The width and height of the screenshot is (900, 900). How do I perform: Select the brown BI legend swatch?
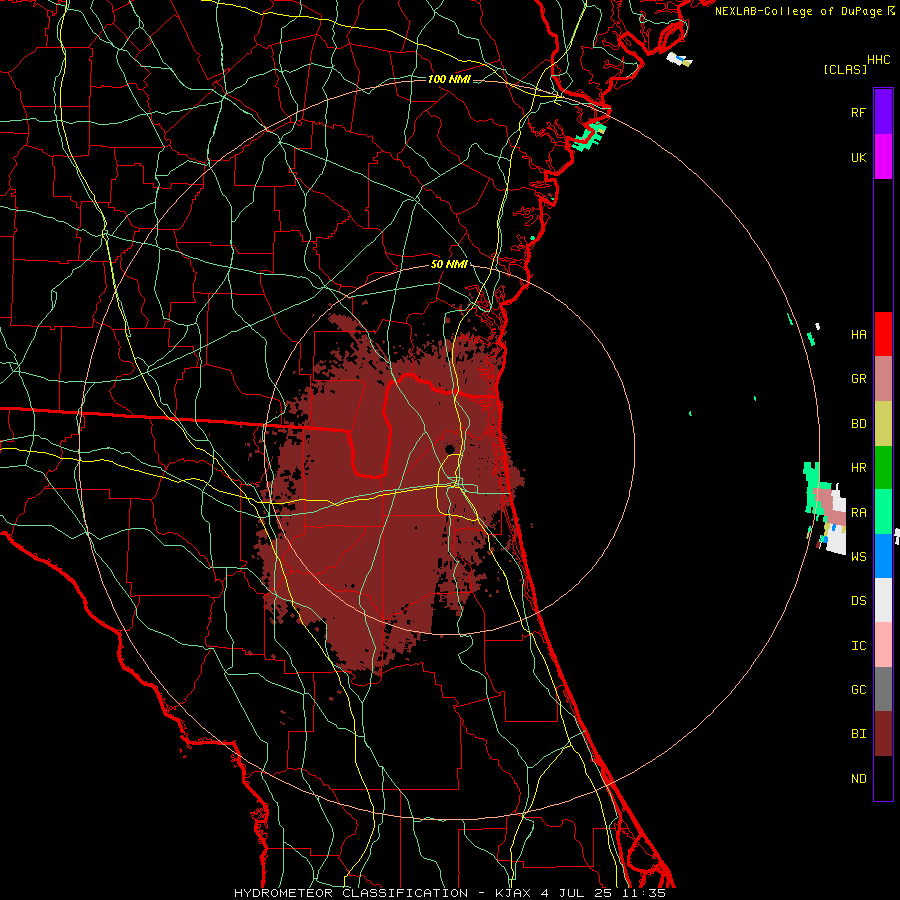[x=883, y=734]
